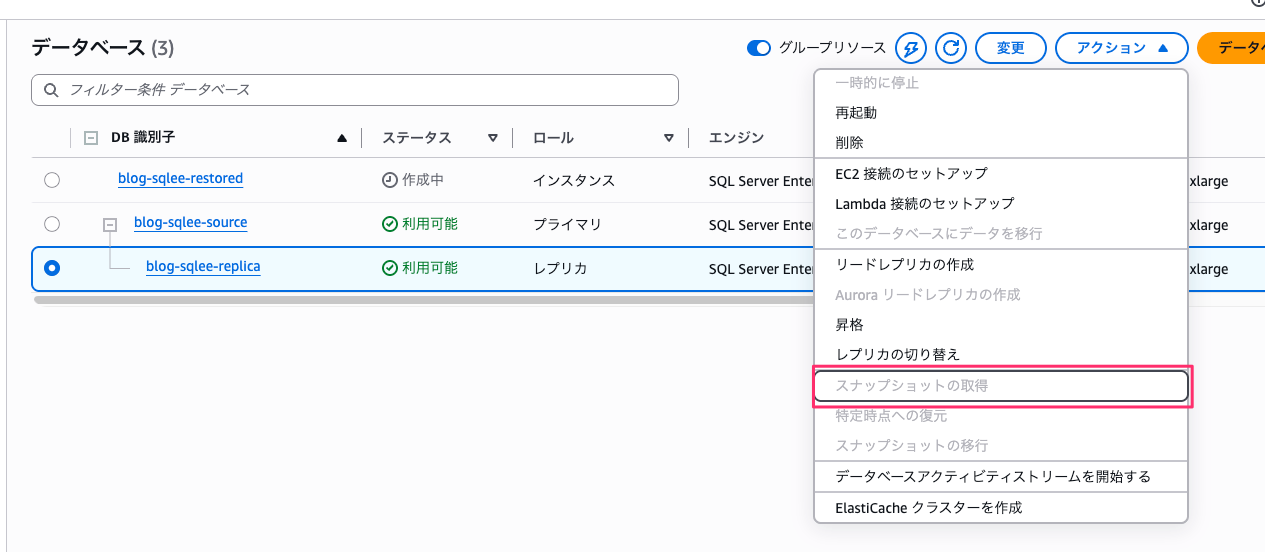Click the レプリカ role cell
This screenshot has width=1265, height=552.
(x=560, y=269)
